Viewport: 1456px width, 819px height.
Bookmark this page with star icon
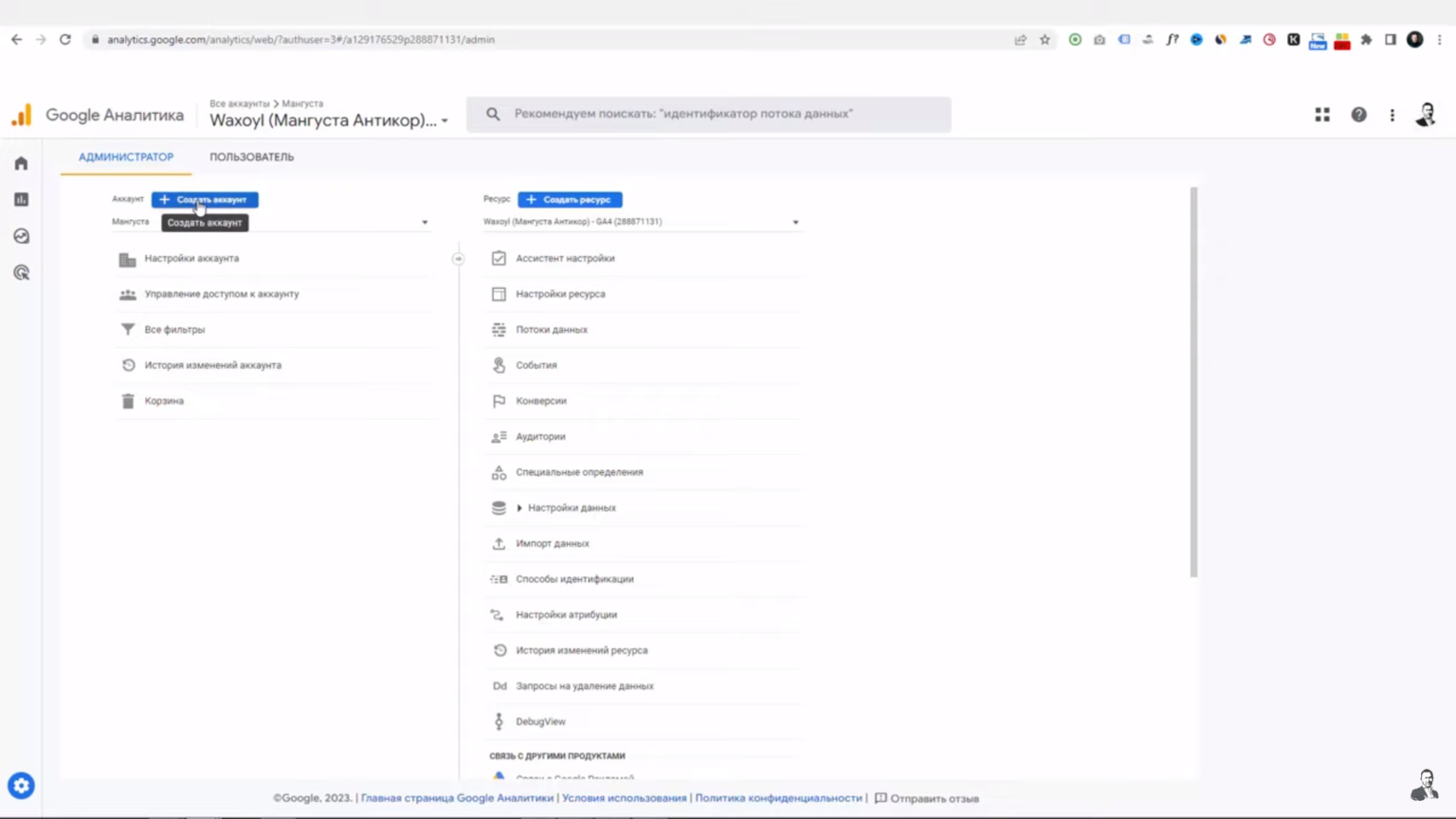pos(1045,40)
